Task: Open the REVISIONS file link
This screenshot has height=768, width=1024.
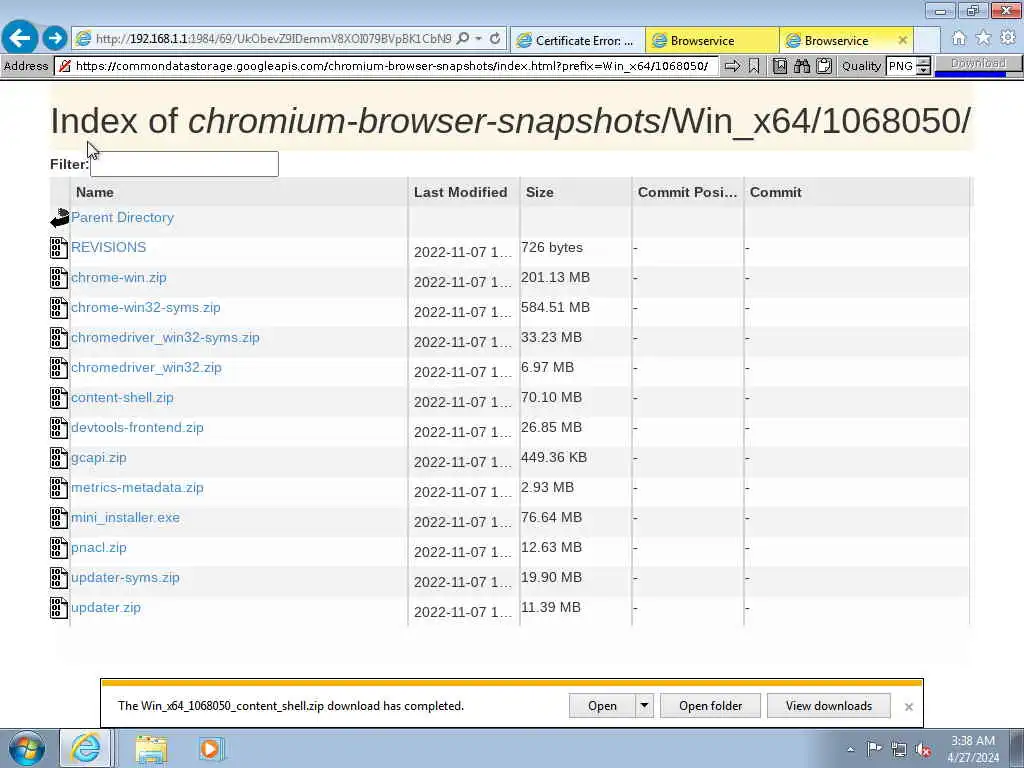Action: (x=108, y=248)
